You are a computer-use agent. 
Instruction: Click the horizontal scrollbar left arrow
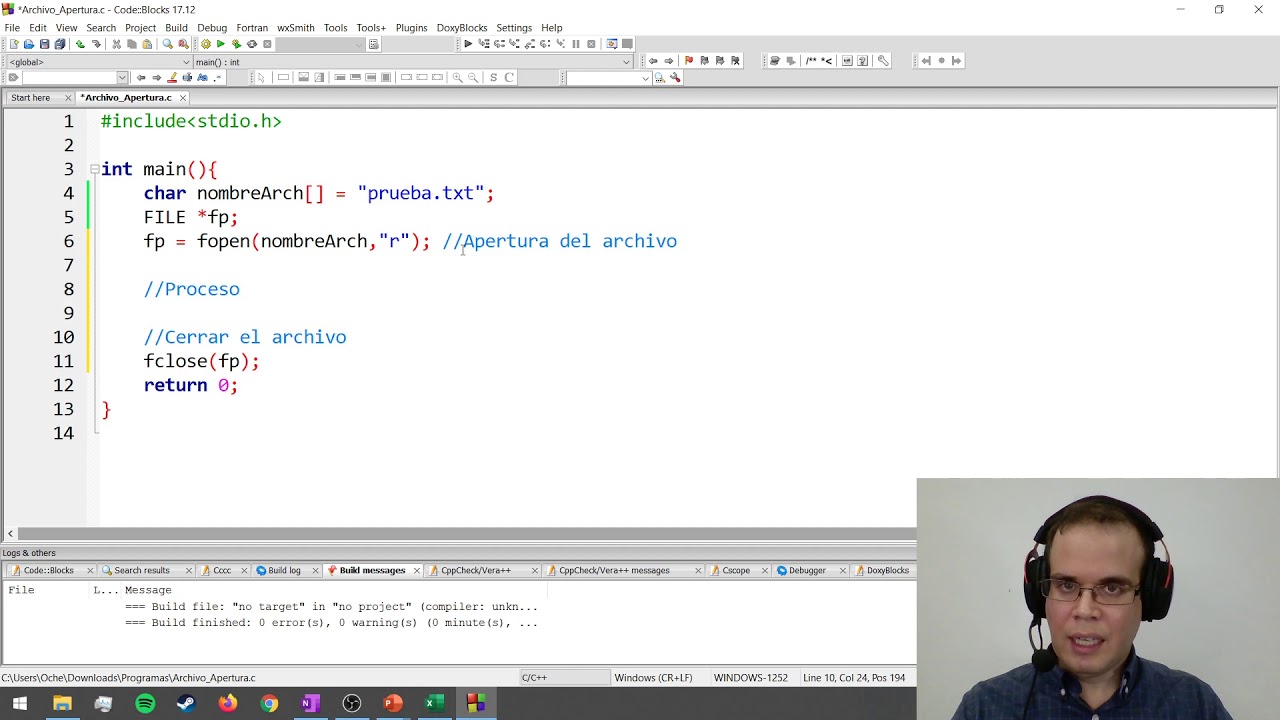click(x=10, y=534)
